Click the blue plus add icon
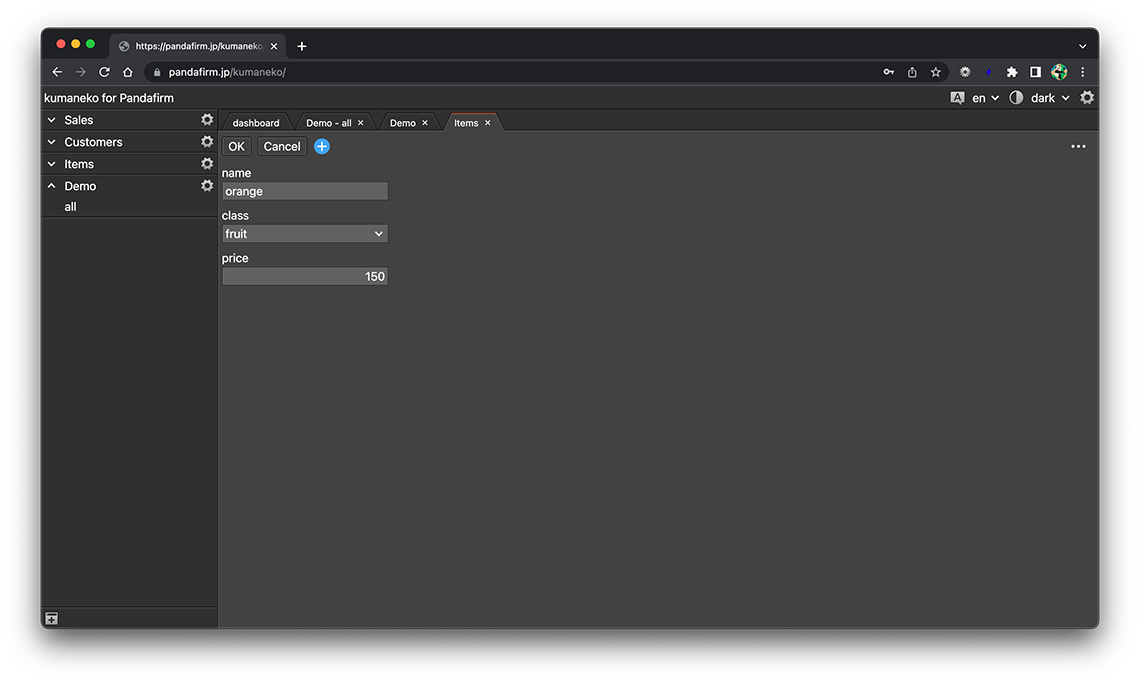This screenshot has width=1140, height=683. pos(322,147)
